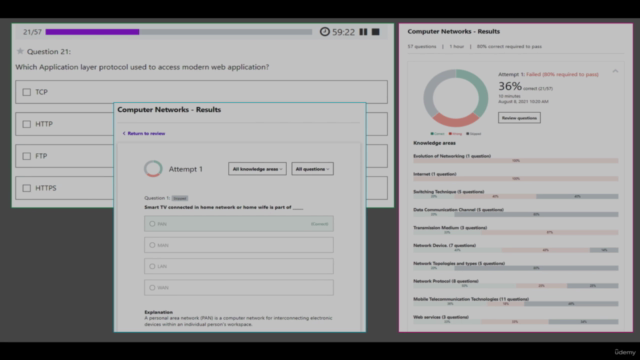Click the Evolution of Networking result bar

click(516, 161)
